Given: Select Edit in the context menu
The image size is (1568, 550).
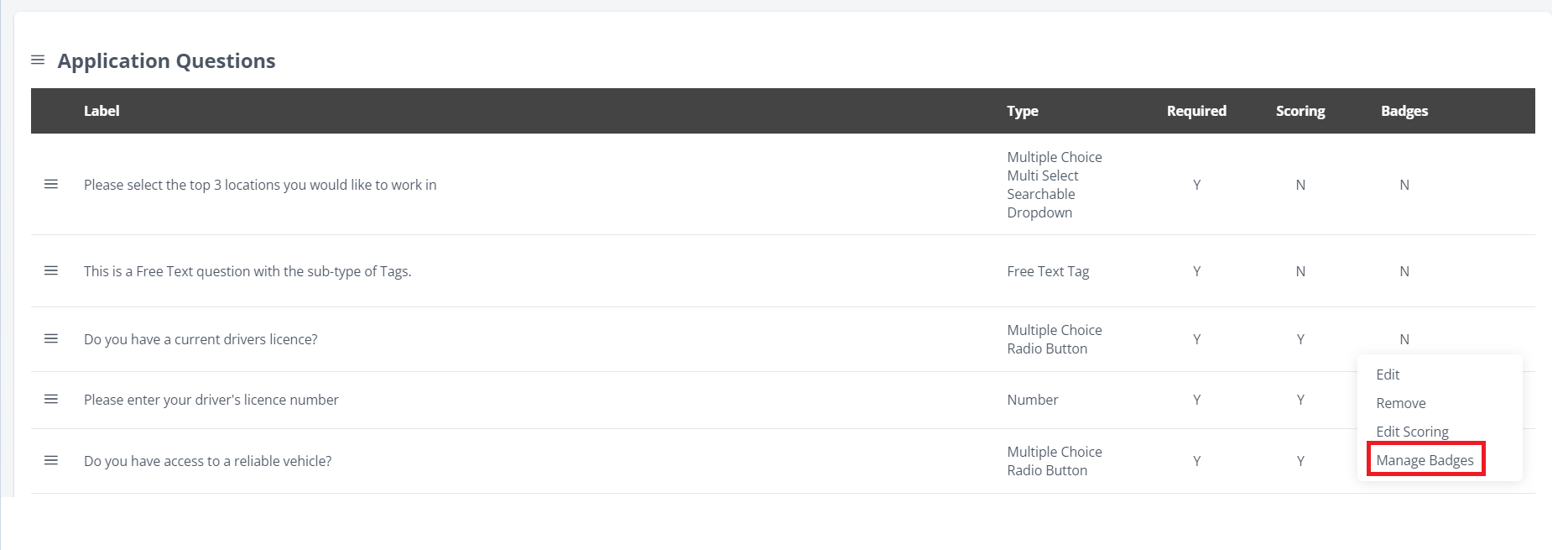Looking at the screenshot, I should pos(1388,375).
